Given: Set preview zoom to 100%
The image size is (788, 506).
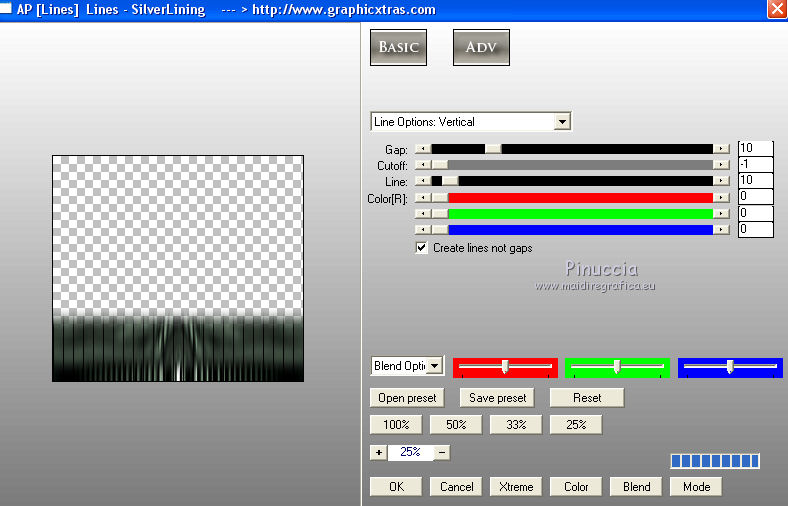Looking at the screenshot, I should (x=396, y=425).
